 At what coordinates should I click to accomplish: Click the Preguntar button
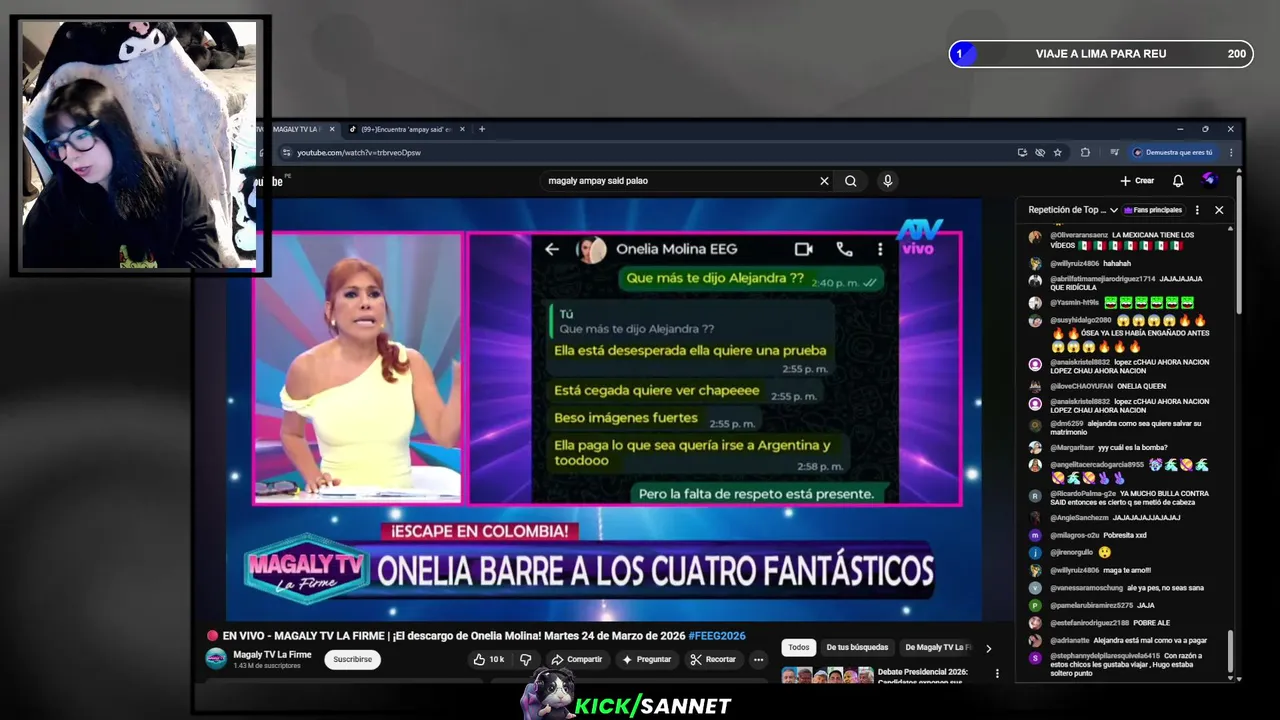coord(646,660)
